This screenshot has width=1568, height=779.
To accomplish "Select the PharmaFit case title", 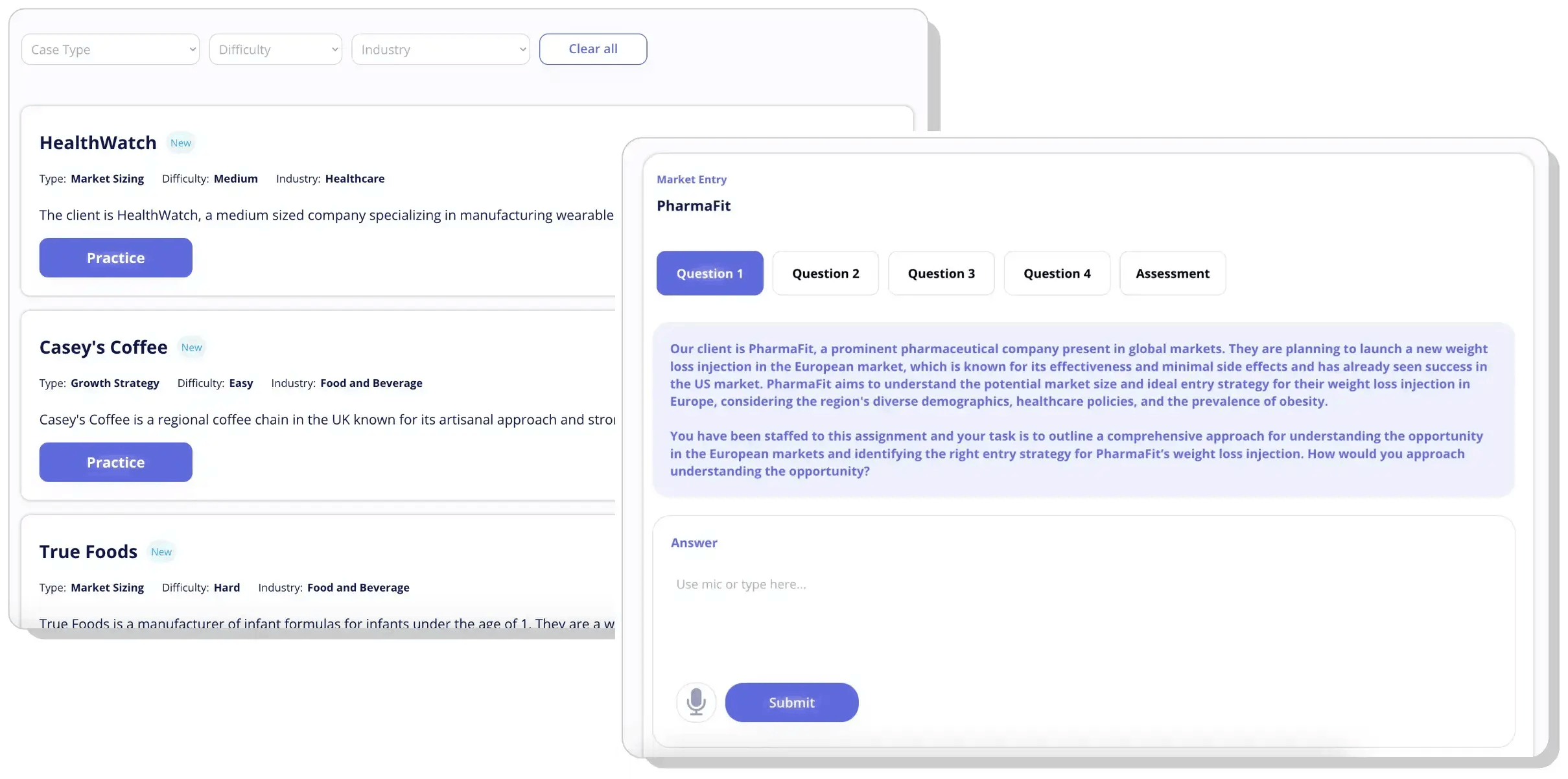I will point(694,205).
